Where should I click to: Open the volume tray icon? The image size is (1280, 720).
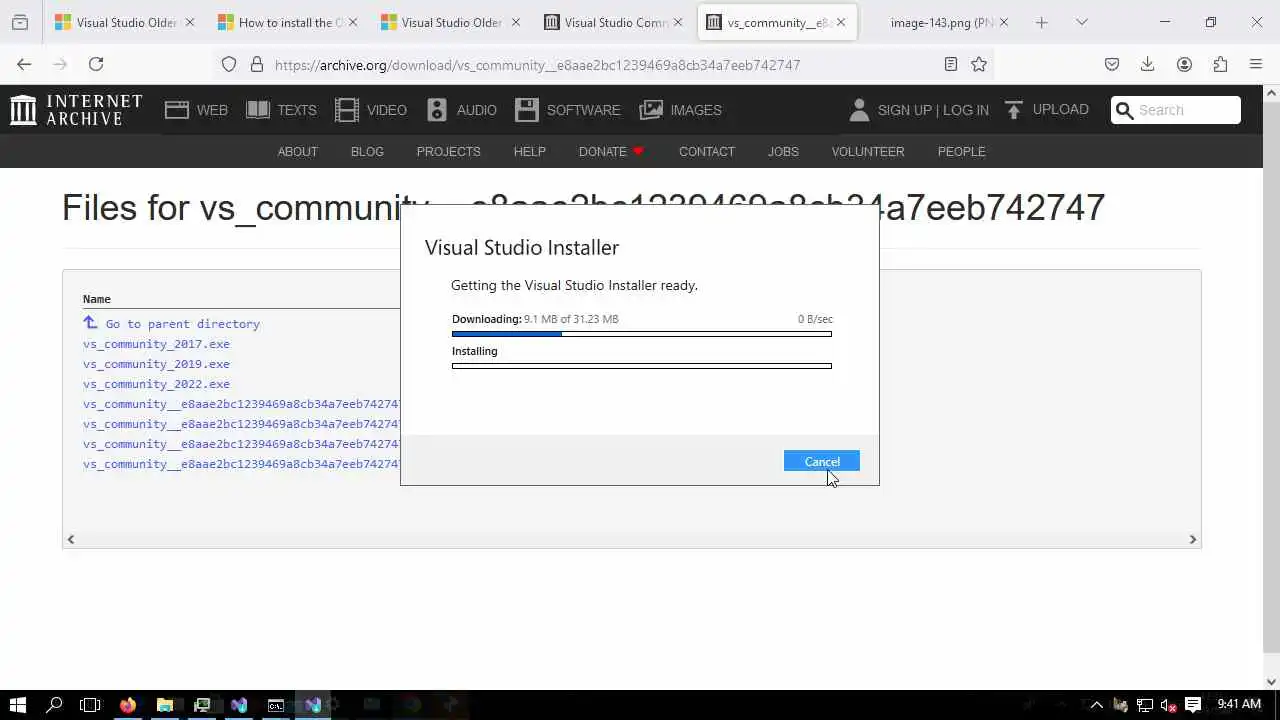point(1168,705)
